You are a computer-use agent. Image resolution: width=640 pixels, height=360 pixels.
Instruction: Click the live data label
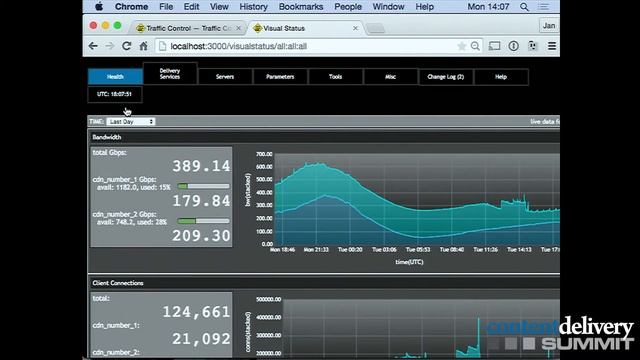[x=545, y=122]
